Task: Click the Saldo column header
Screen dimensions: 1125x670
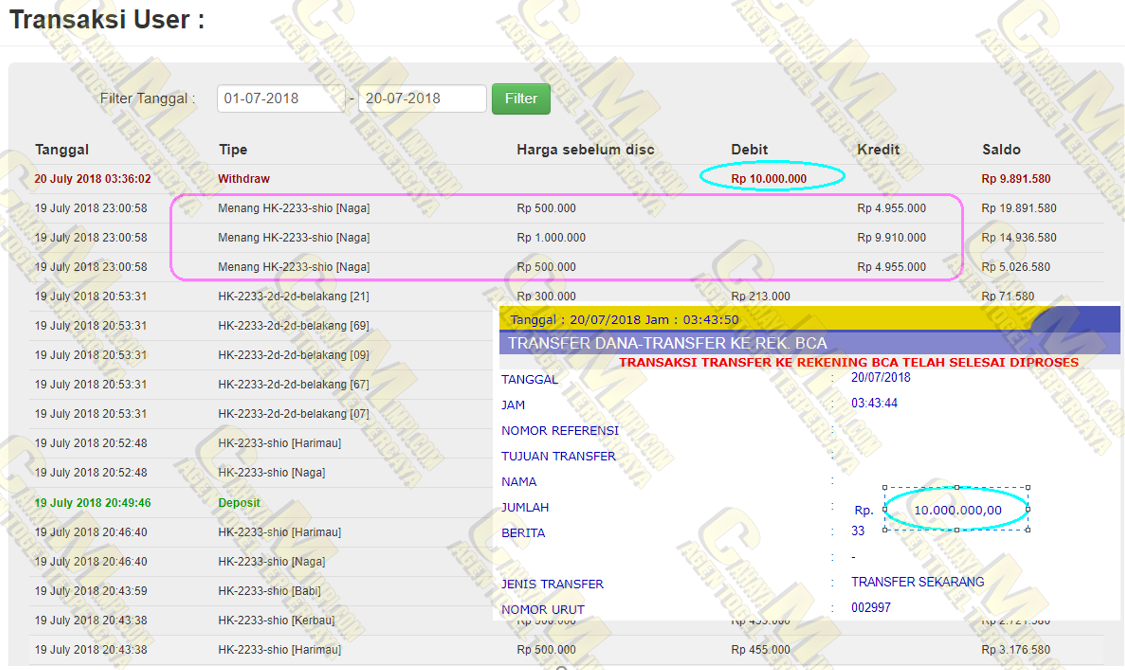Action: pos(1001,149)
